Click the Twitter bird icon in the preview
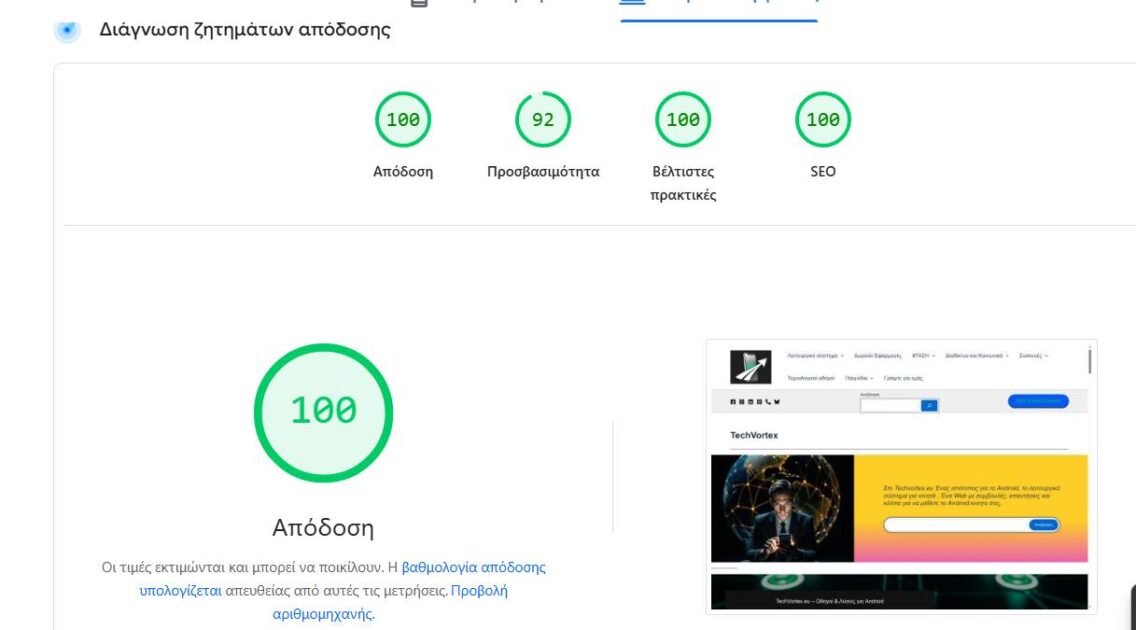This screenshot has width=1136, height=630. coord(777,401)
